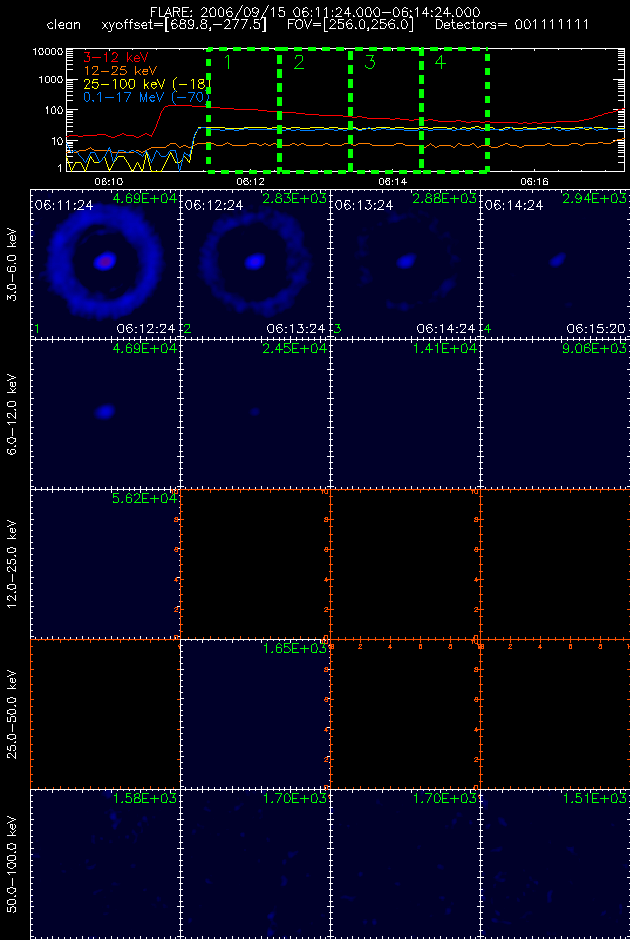Click the FLARE date and time title
This screenshot has width=630, height=940.
(315, 11)
